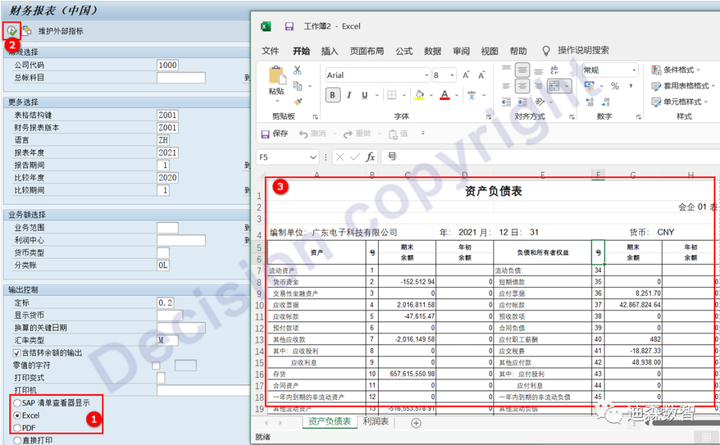
Task: Click the 资产负债表 title cell
Action: (x=493, y=191)
